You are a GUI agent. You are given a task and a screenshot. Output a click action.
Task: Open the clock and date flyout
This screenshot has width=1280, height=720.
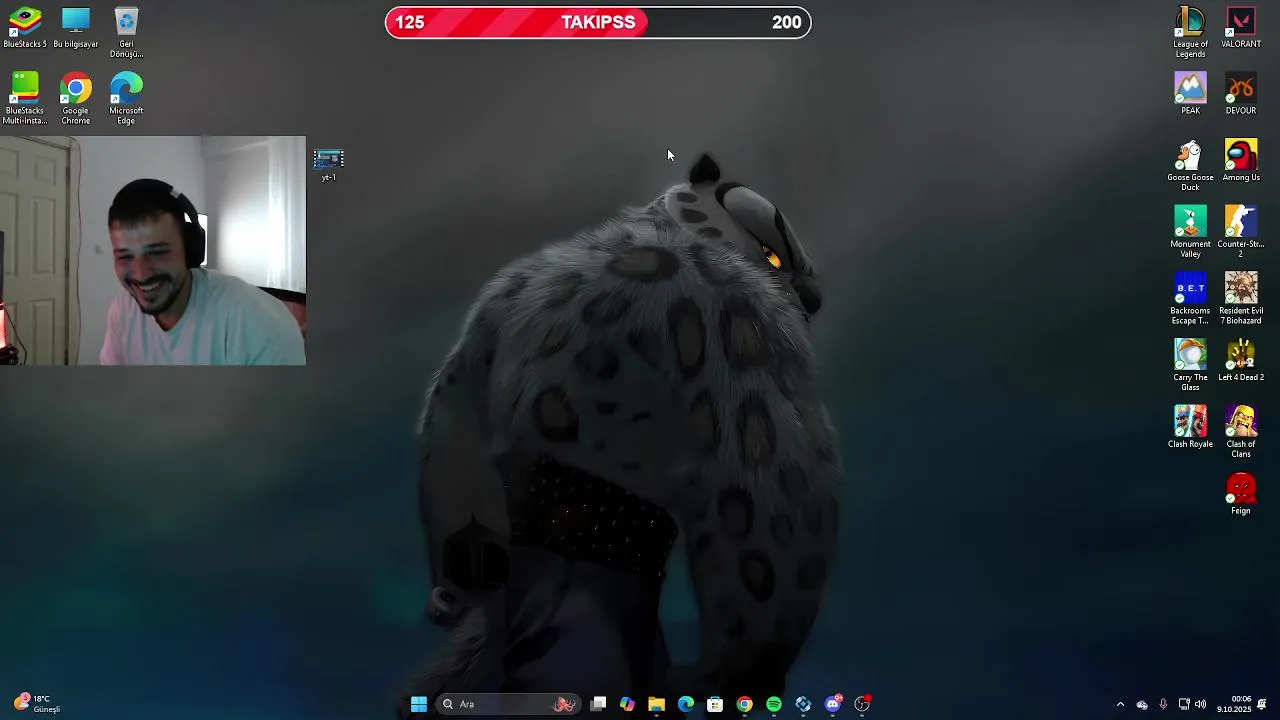[x=1235, y=704]
